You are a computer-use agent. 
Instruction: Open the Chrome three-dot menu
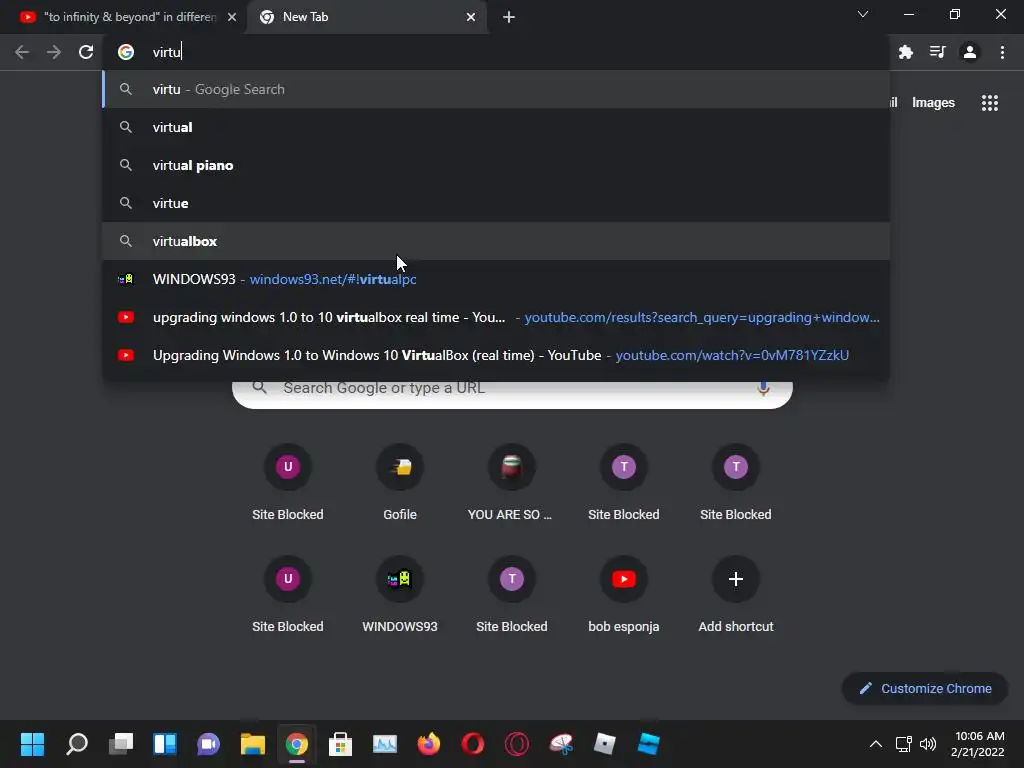(x=1002, y=52)
